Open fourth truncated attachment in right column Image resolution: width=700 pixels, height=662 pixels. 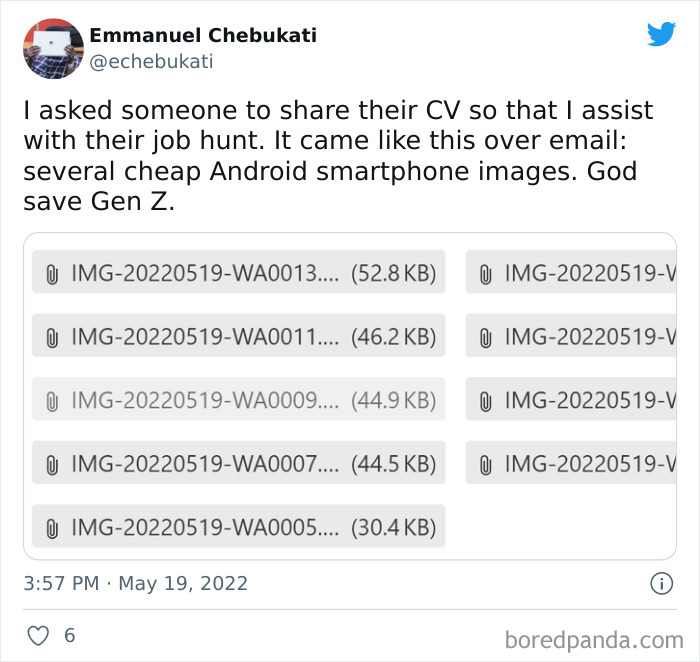tap(571, 462)
